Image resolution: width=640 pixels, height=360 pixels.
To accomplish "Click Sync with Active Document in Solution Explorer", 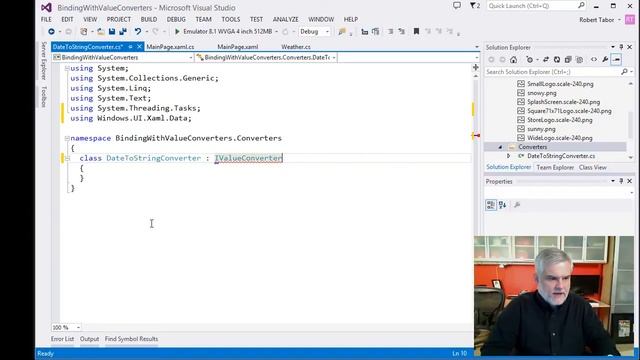I will coord(546,60).
